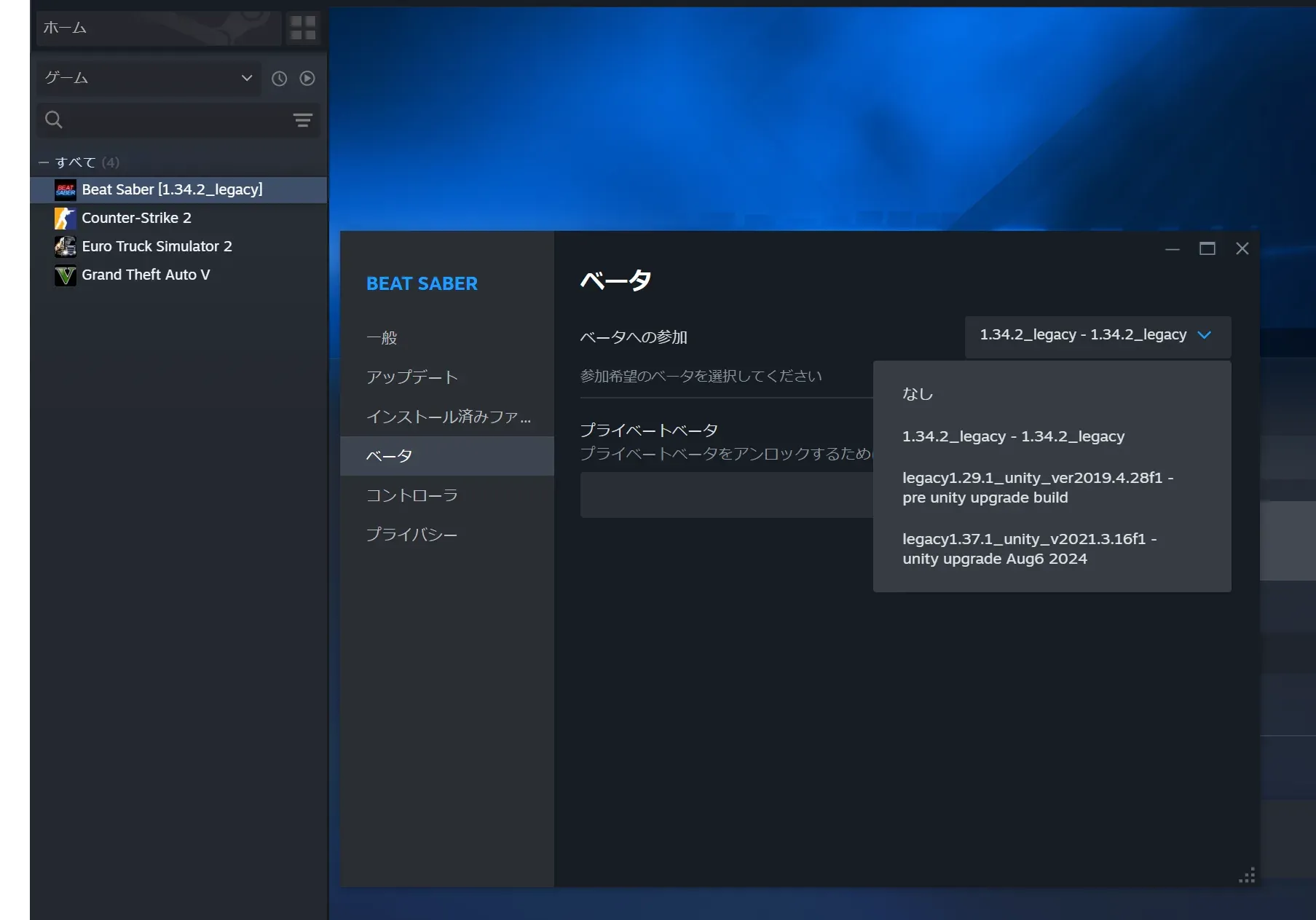Expand the ゲーム collections dropdown

point(246,78)
